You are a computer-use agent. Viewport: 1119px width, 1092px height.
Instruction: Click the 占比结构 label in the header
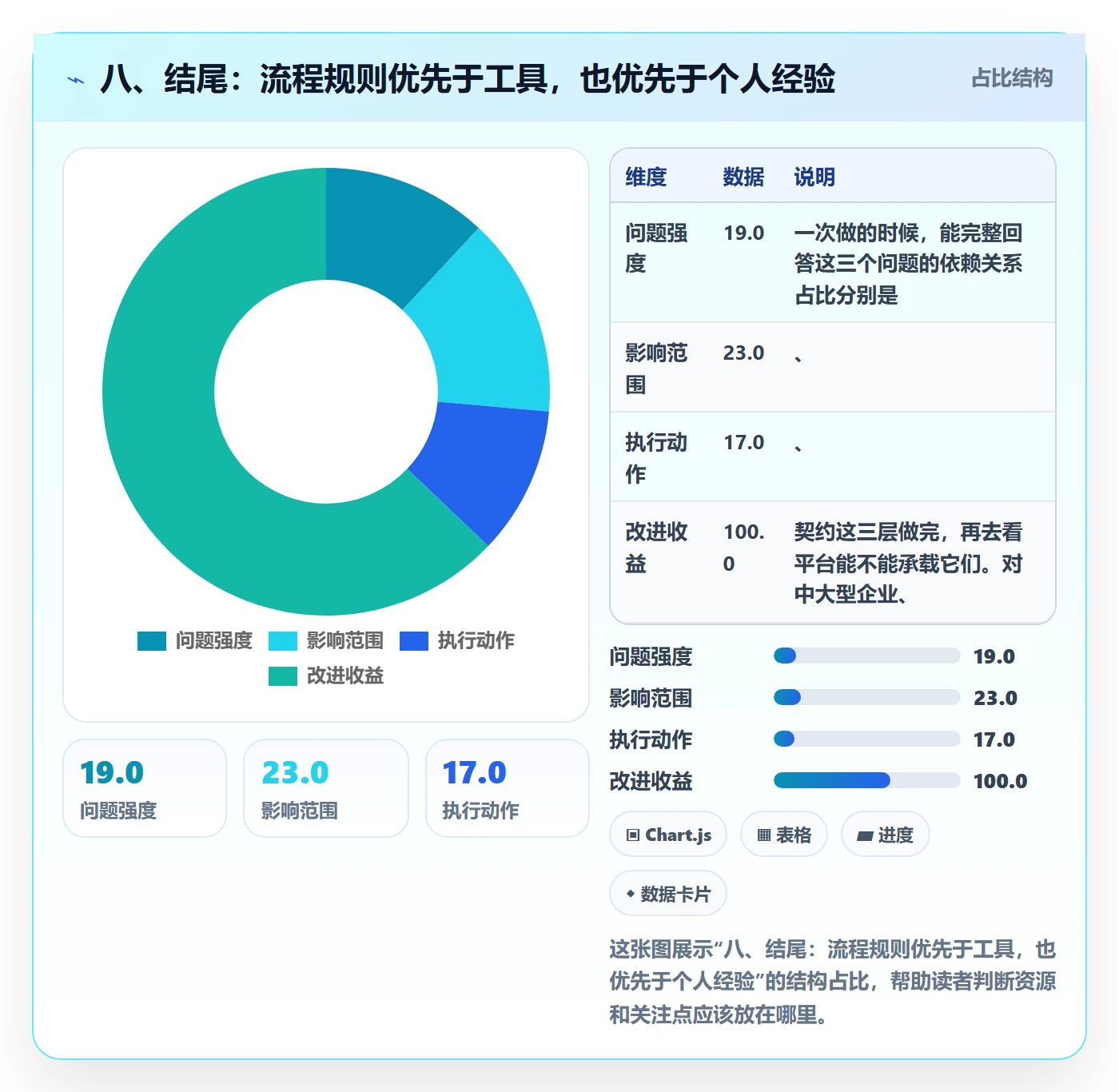coord(1012,78)
